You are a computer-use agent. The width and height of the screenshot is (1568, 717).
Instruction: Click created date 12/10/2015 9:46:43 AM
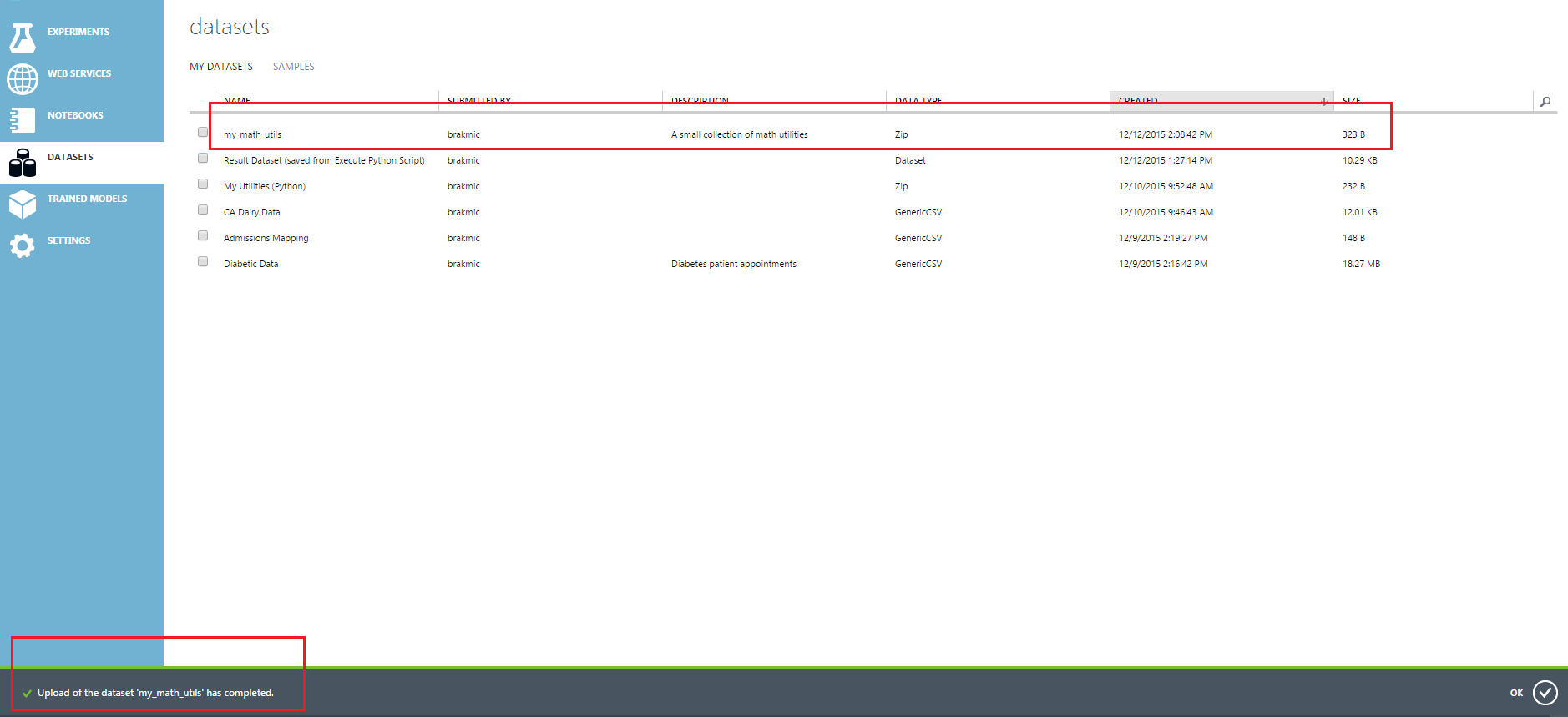(x=1166, y=212)
